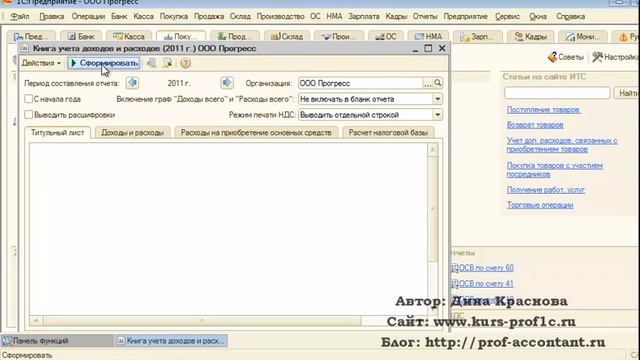Click magnifier icon in Организация field

[438, 83]
